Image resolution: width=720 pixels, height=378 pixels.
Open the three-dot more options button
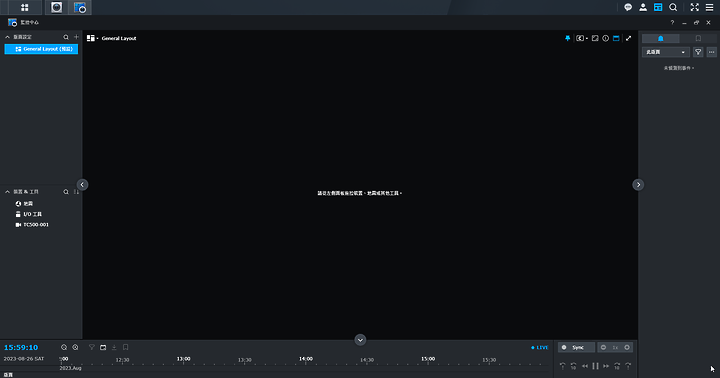point(711,52)
